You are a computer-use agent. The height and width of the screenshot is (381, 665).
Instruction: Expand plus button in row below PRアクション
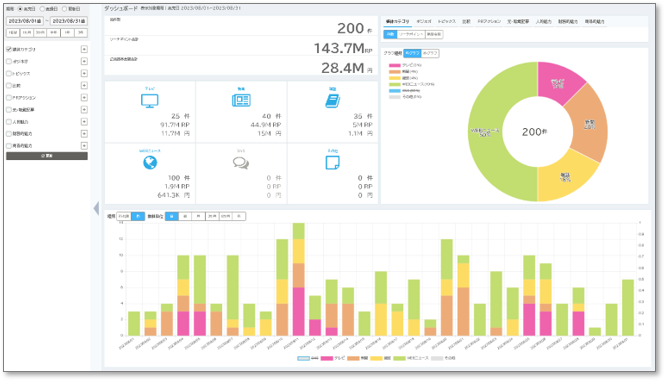click(x=84, y=109)
